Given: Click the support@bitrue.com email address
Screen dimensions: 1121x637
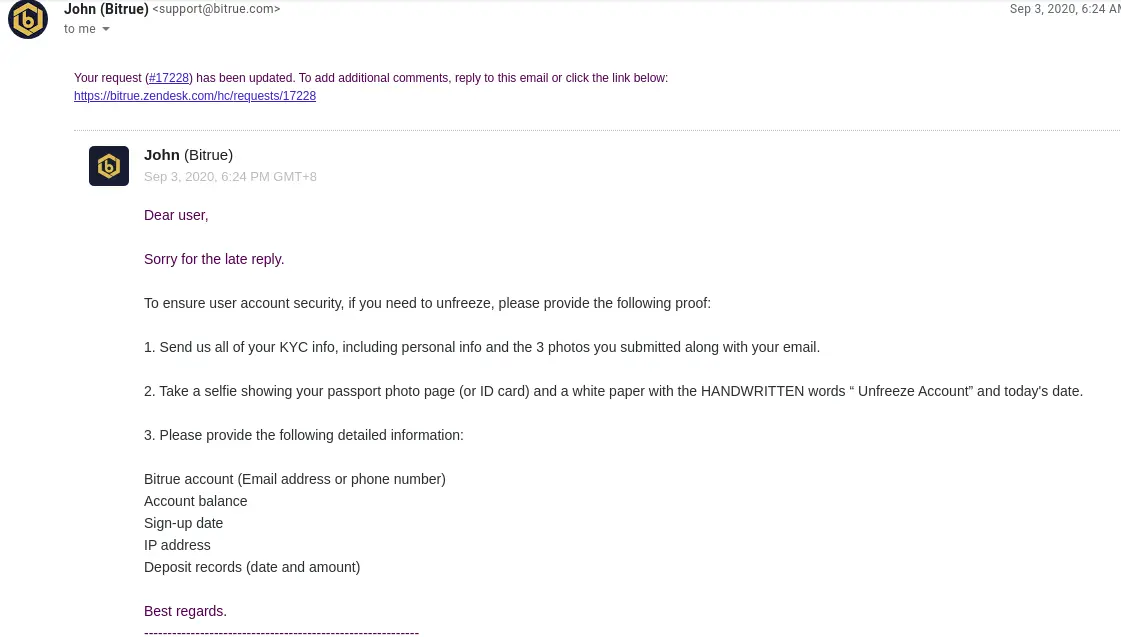Looking at the screenshot, I should point(216,9).
